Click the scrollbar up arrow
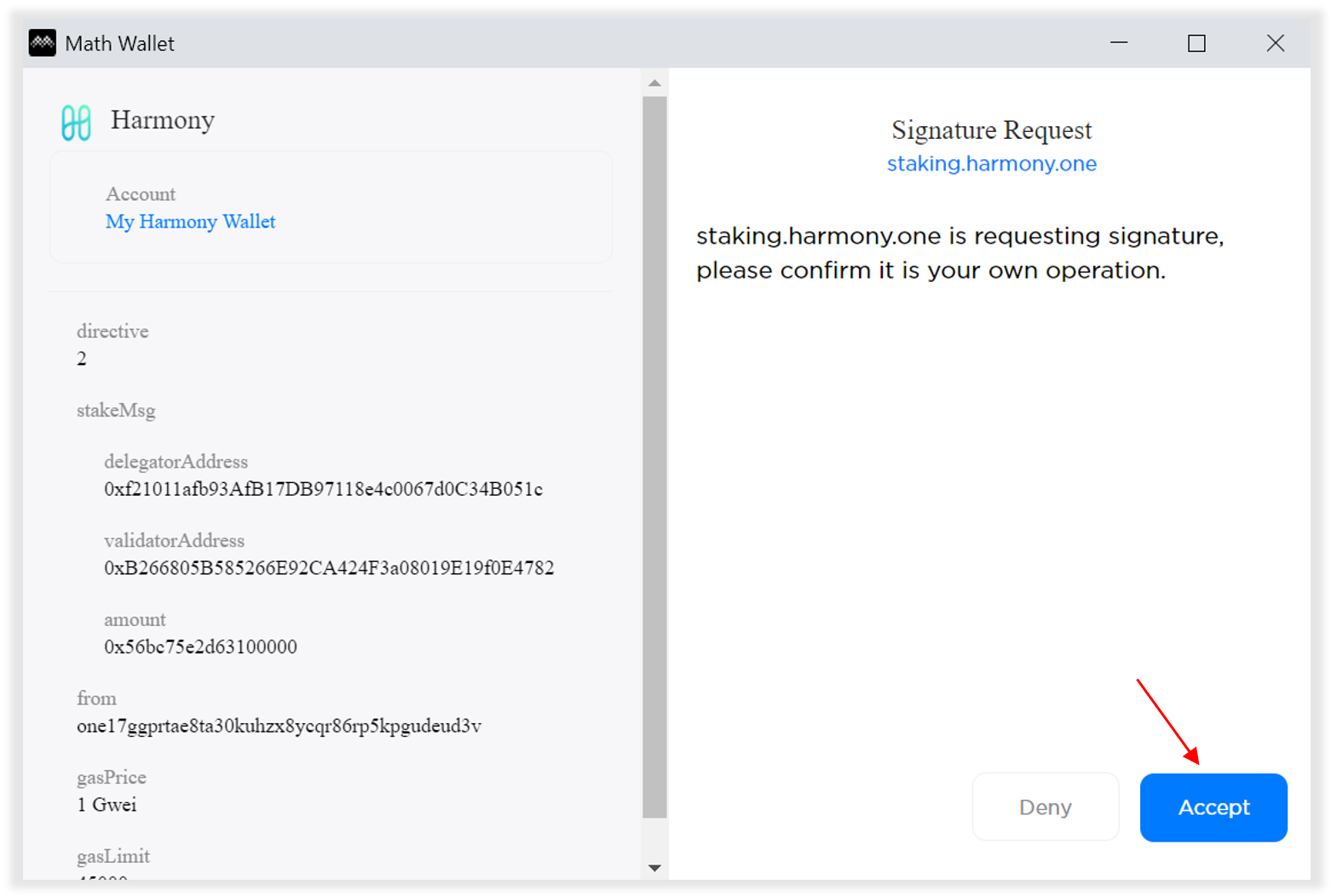 point(654,83)
